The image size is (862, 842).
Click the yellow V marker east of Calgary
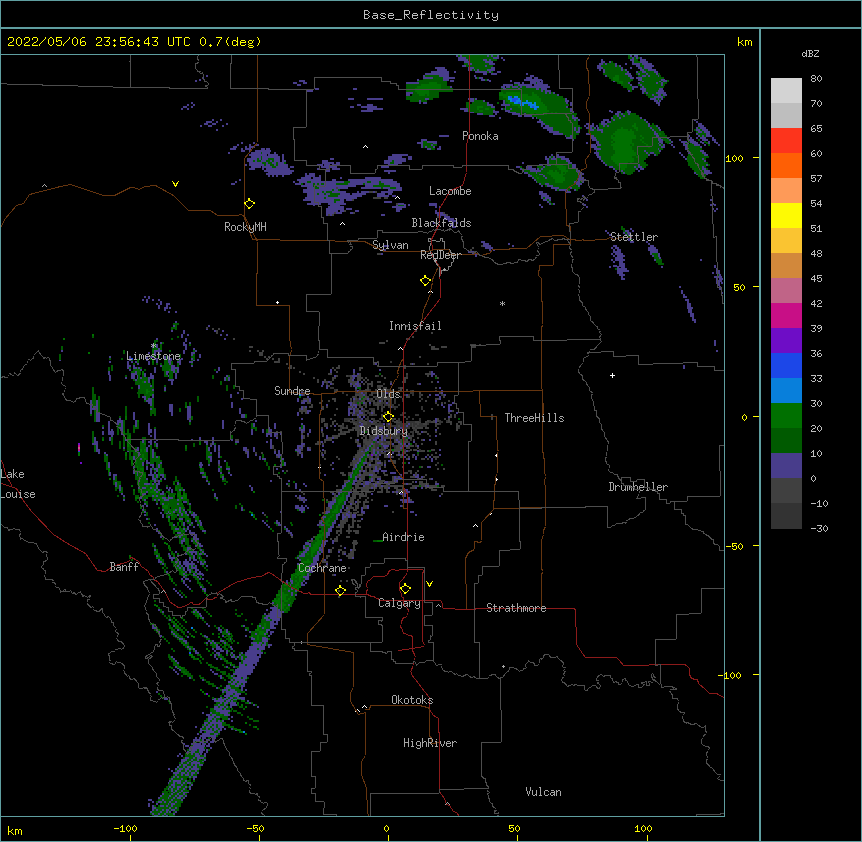[x=429, y=584]
